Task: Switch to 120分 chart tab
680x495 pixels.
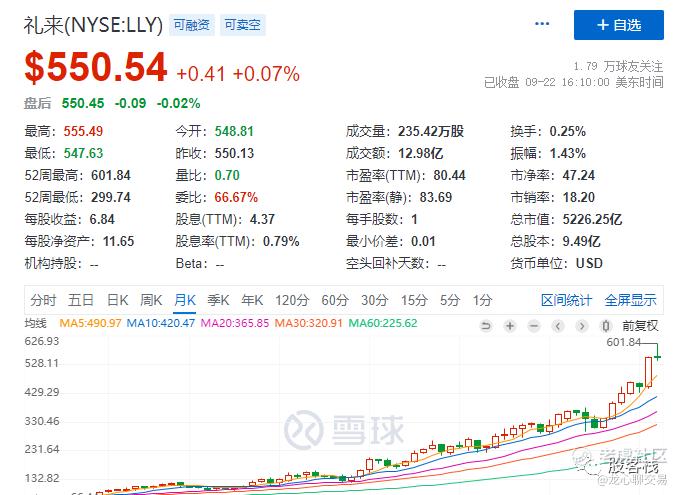Action: click(292, 300)
